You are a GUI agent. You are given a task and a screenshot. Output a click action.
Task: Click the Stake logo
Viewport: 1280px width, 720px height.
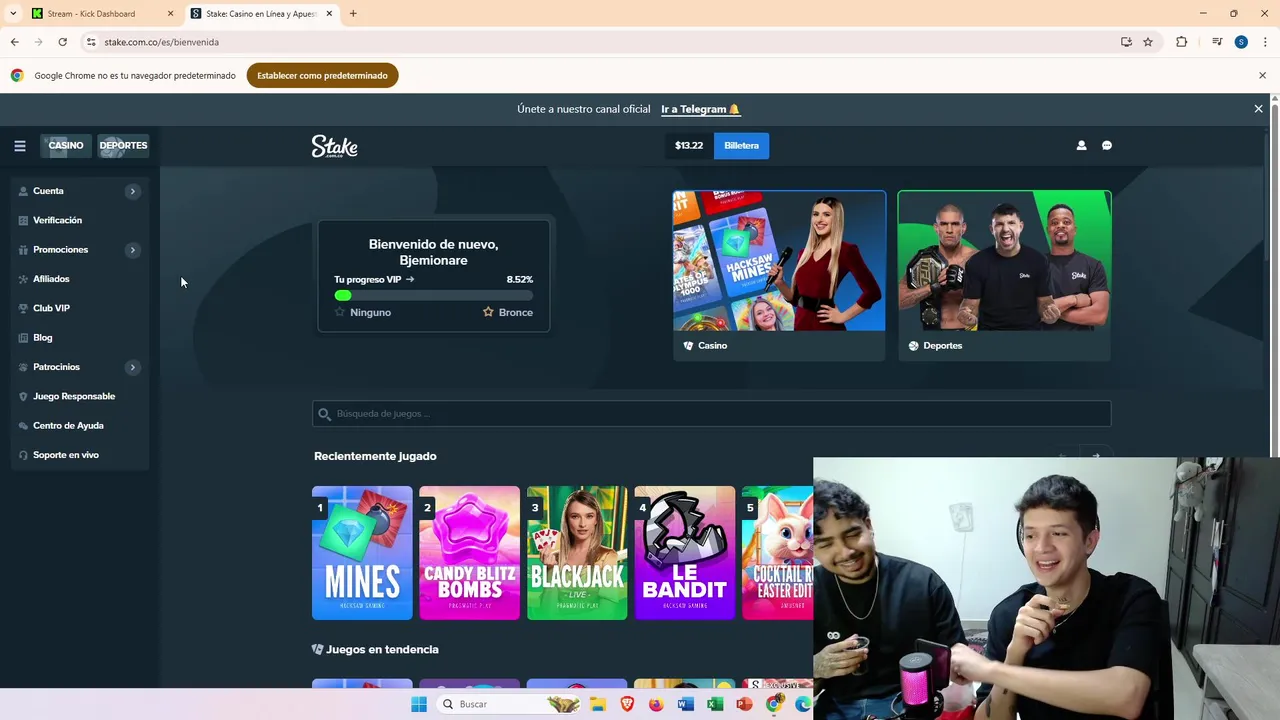click(x=334, y=147)
